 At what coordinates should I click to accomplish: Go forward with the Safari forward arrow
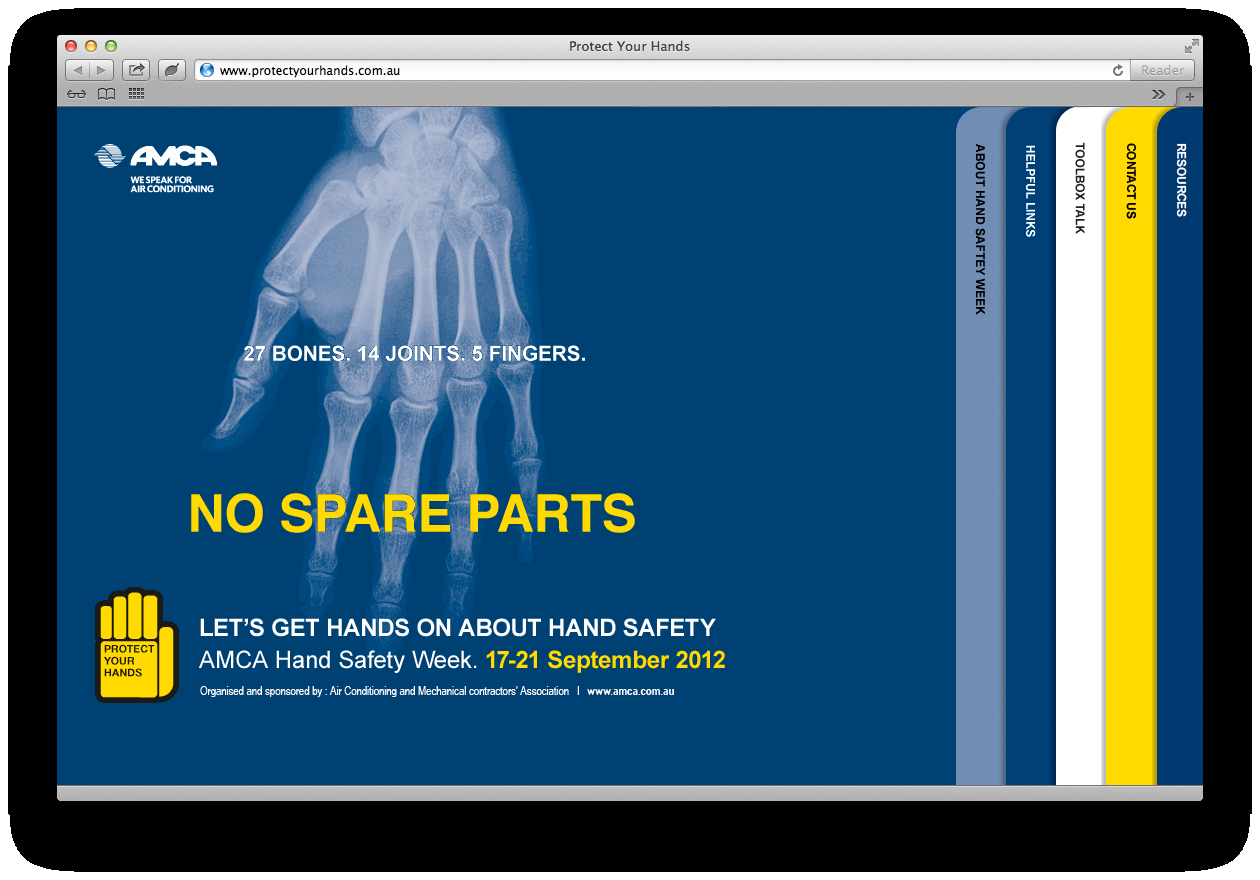point(102,70)
